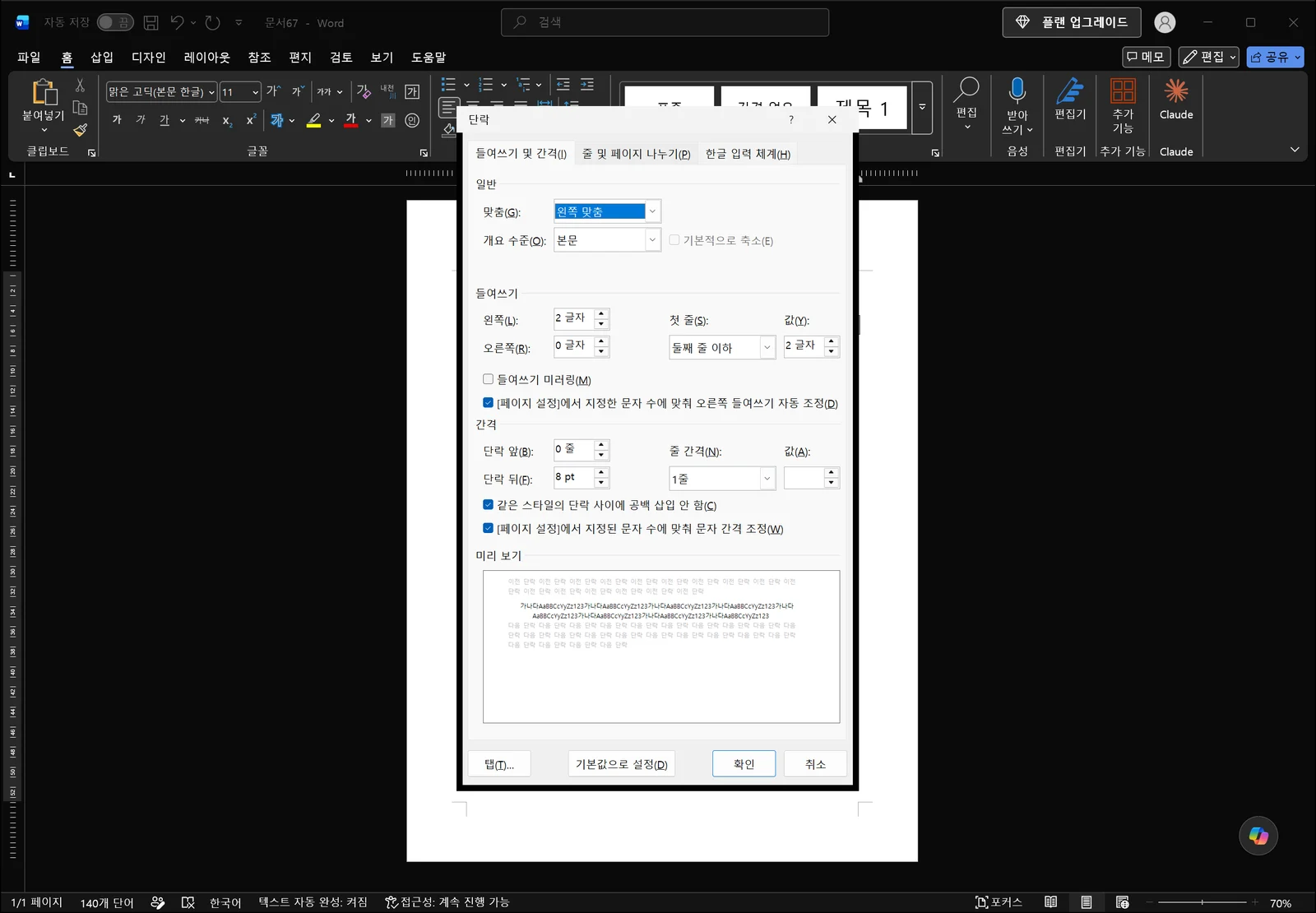The image size is (1316, 913).
Task: Click the 플랜 업그레이드 button
Action: pos(1072,22)
